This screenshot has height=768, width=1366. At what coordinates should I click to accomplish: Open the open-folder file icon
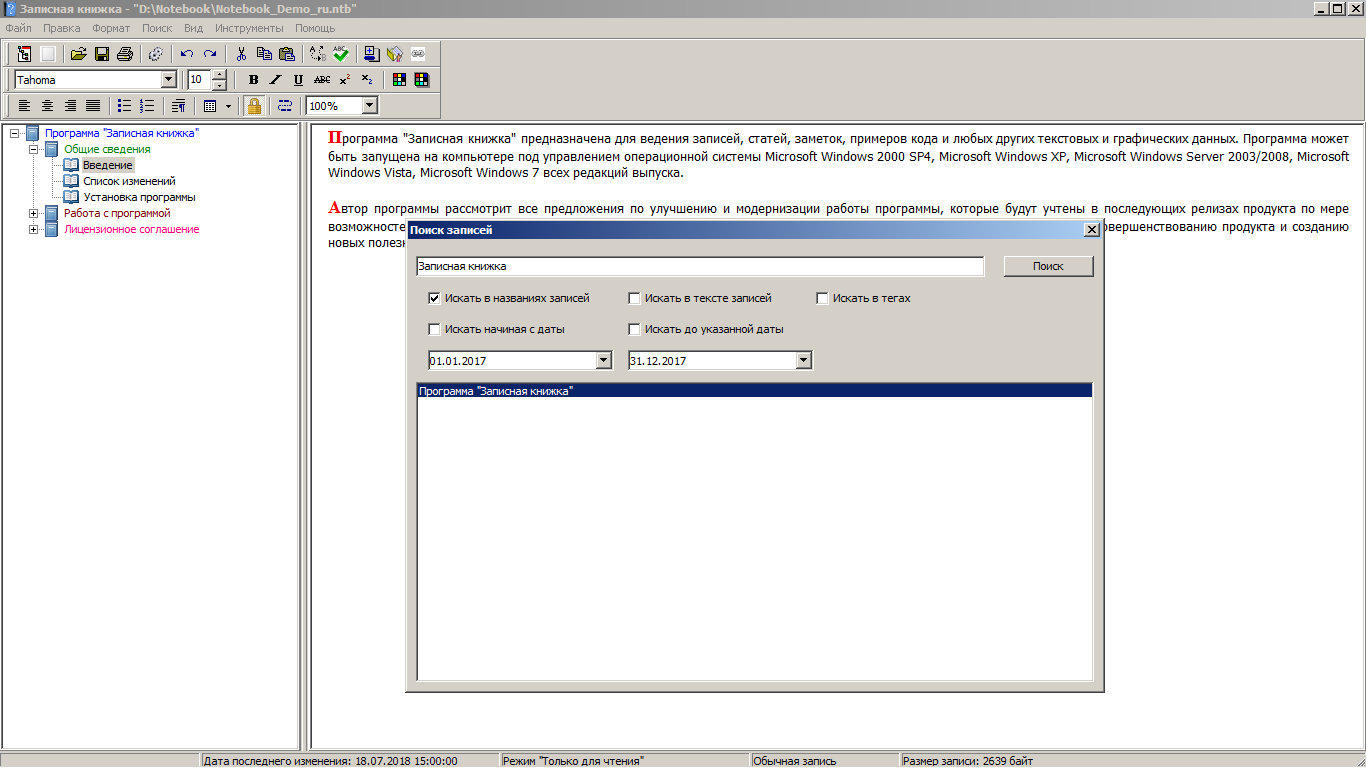[78, 54]
